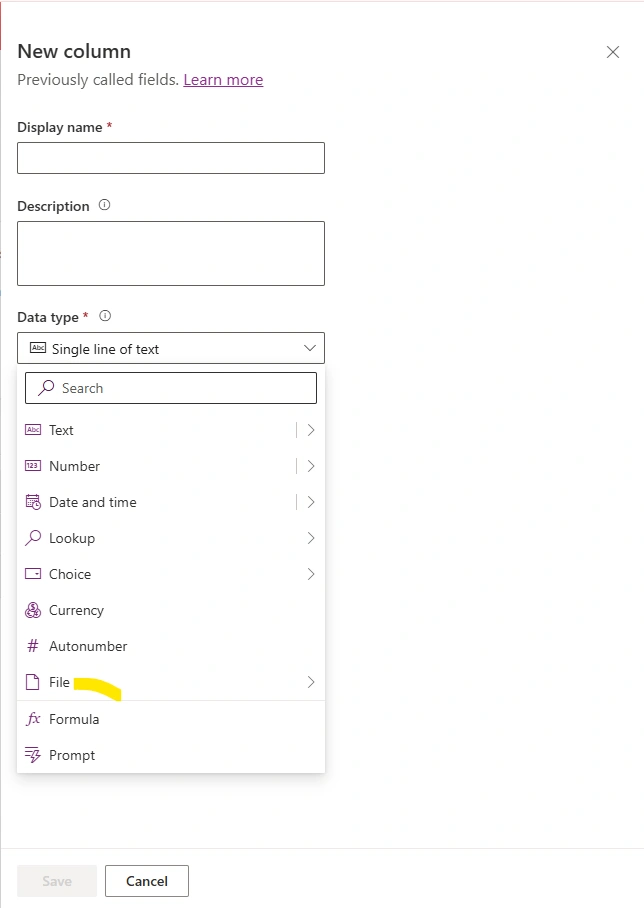Click the Date and time calendar icon

click(33, 501)
